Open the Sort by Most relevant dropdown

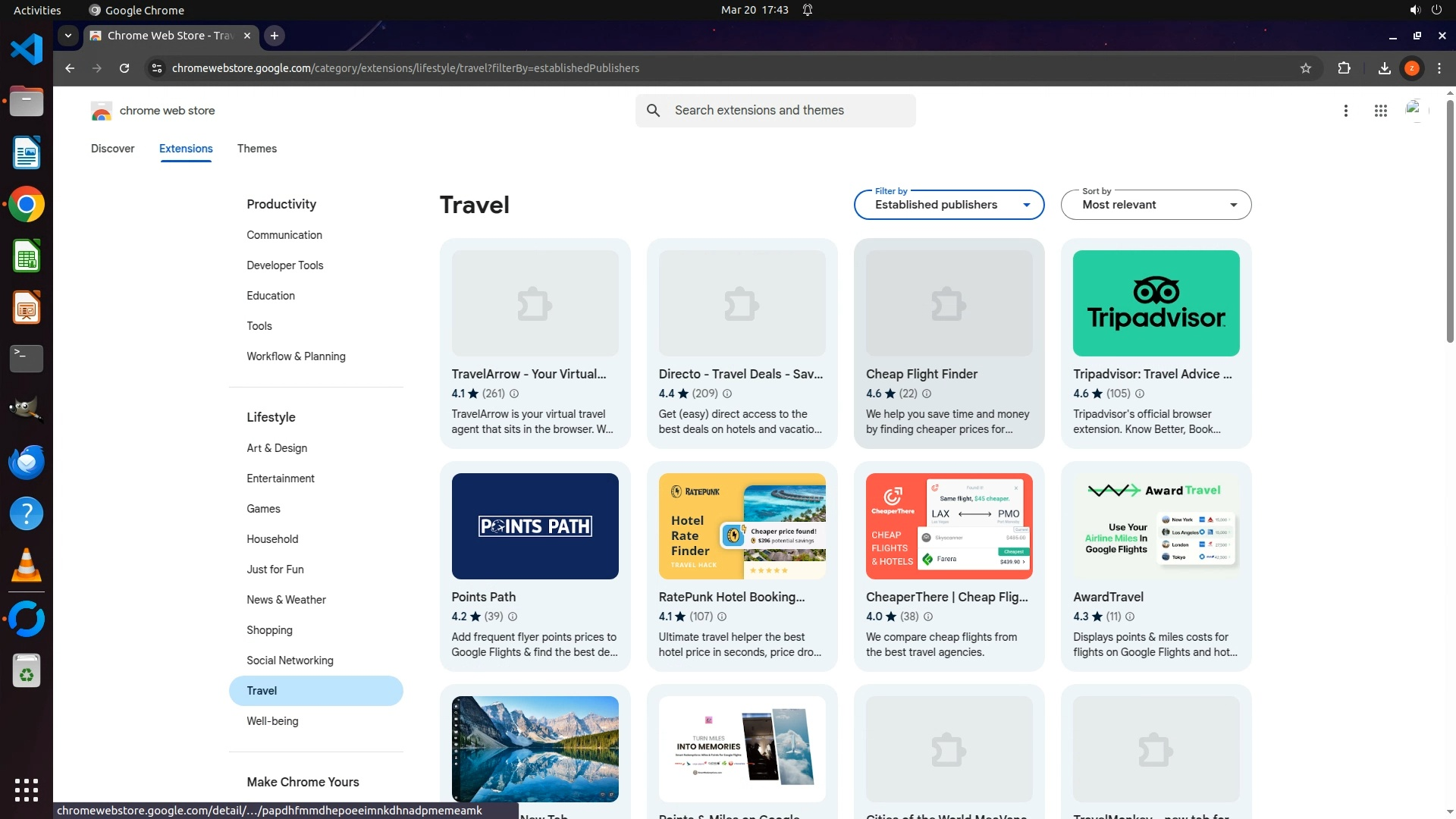(x=1156, y=205)
